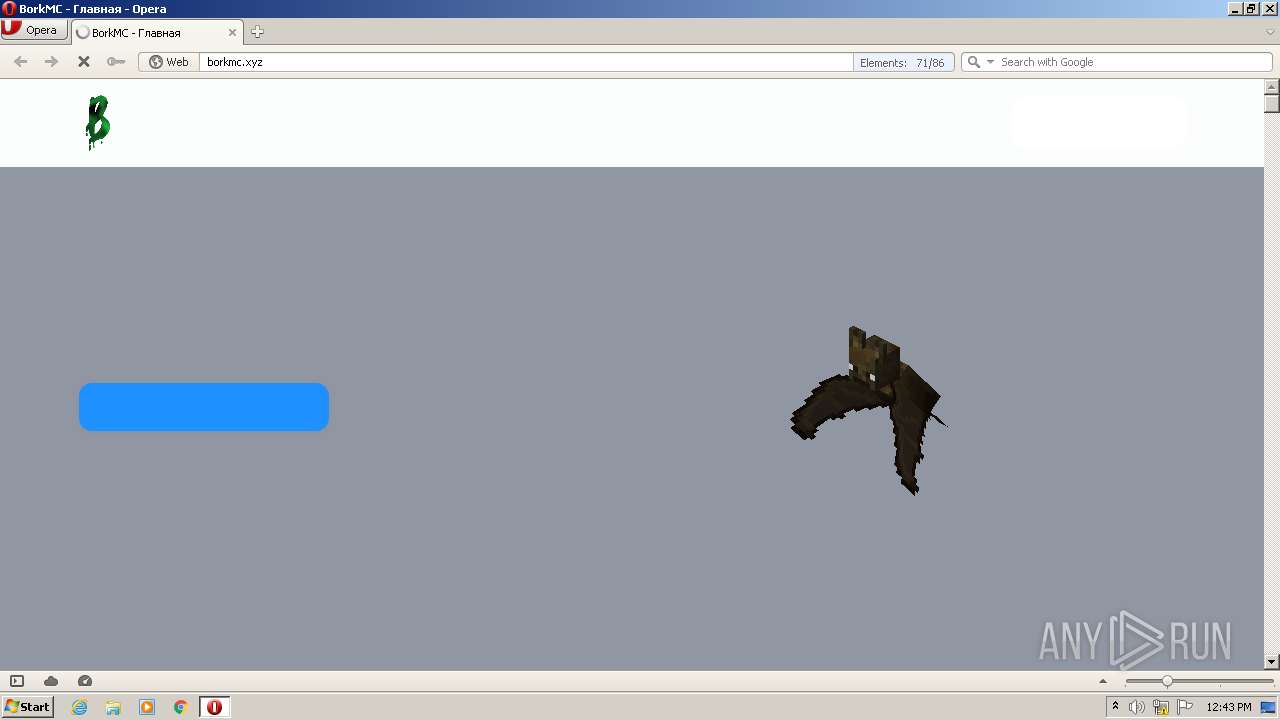Open a new tab with plus icon
1280x720 pixels.
click(x=257, y=32)
